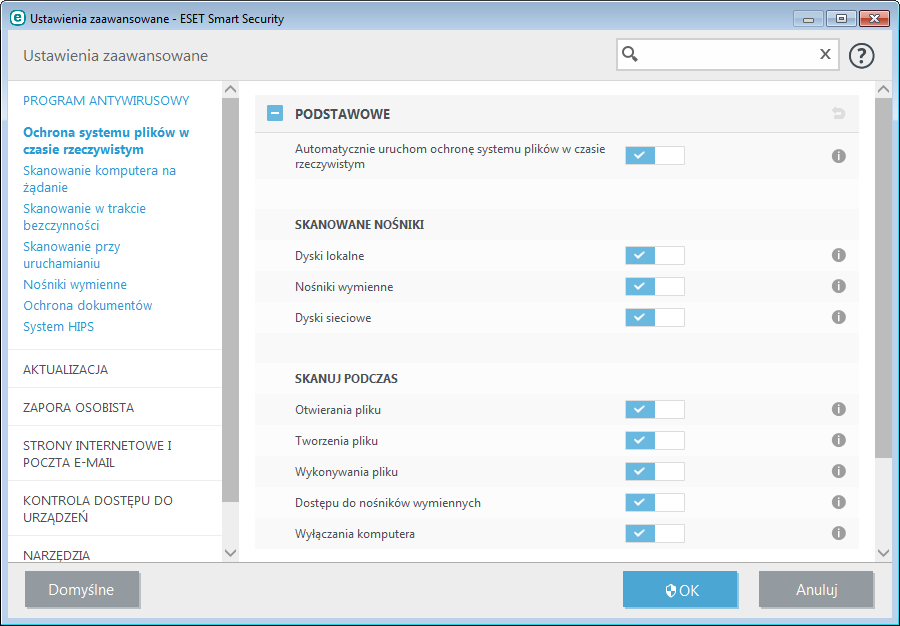Click the search magnifier icon

coord(630,55)
